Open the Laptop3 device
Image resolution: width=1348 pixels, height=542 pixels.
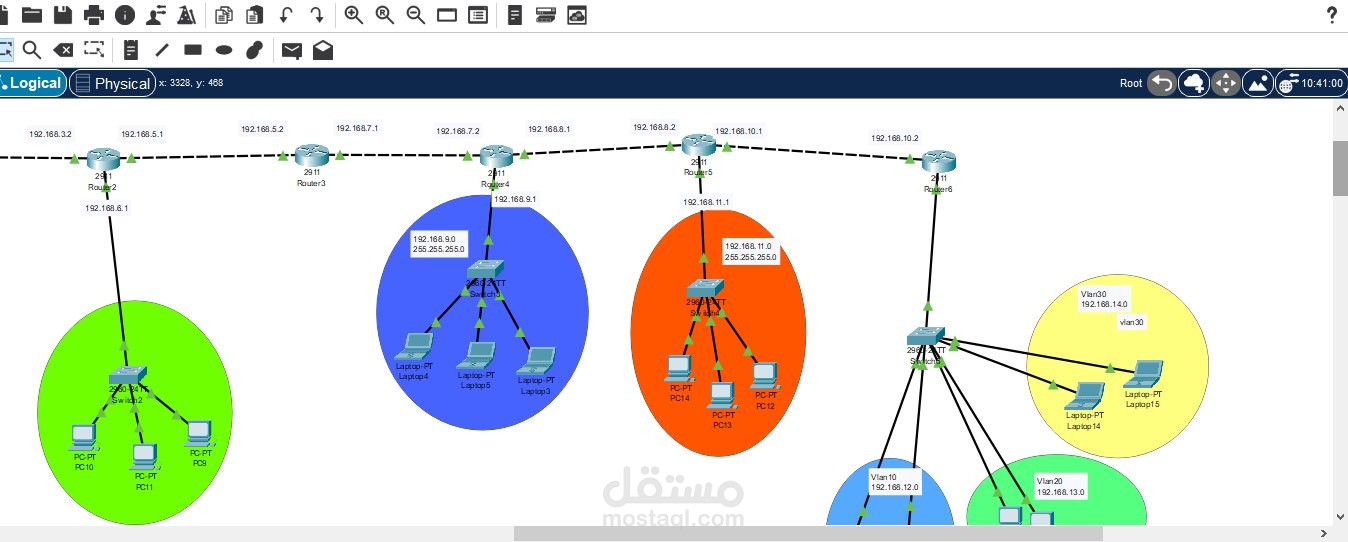click(535, 361)
